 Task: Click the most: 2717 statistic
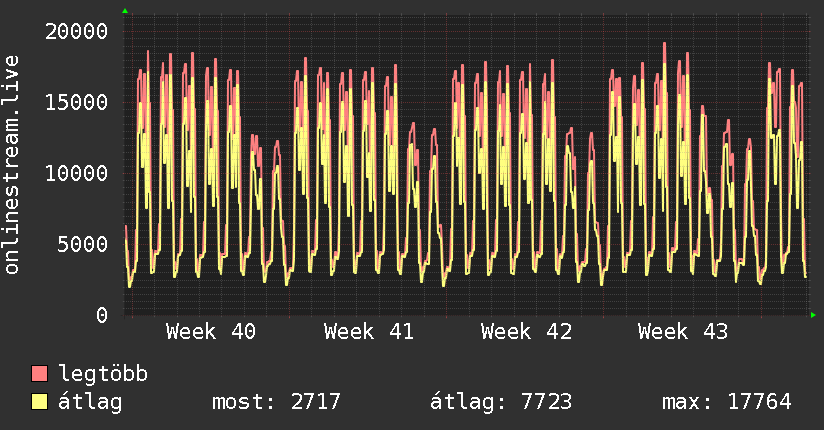[276, 402]
